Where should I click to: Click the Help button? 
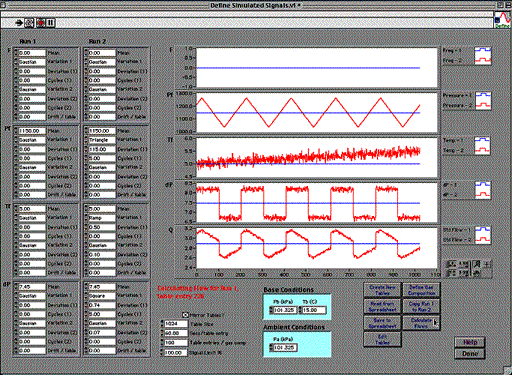tap(470, 342)
